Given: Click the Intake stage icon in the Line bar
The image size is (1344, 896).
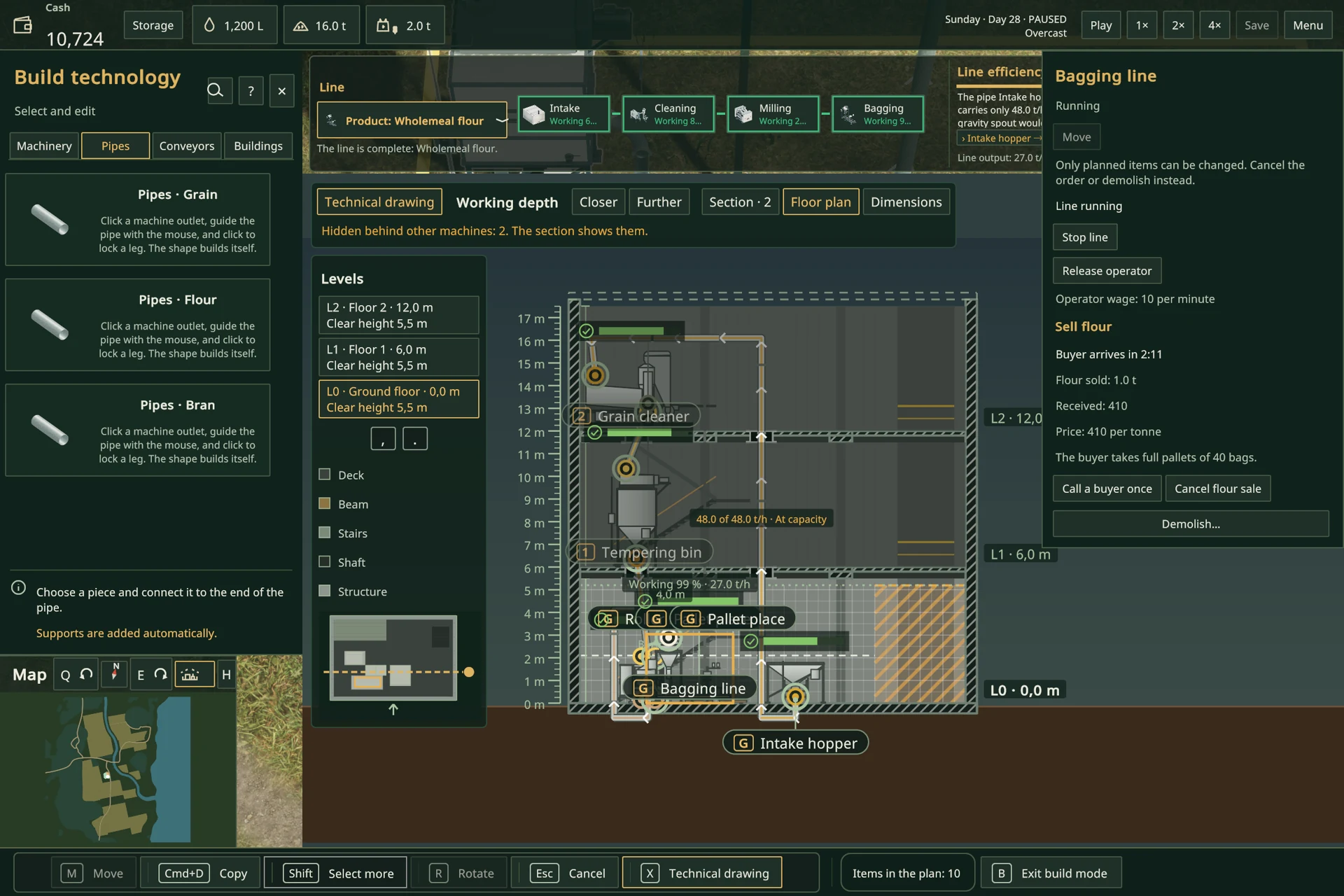Looking at the screenshot, I should 533,114.
